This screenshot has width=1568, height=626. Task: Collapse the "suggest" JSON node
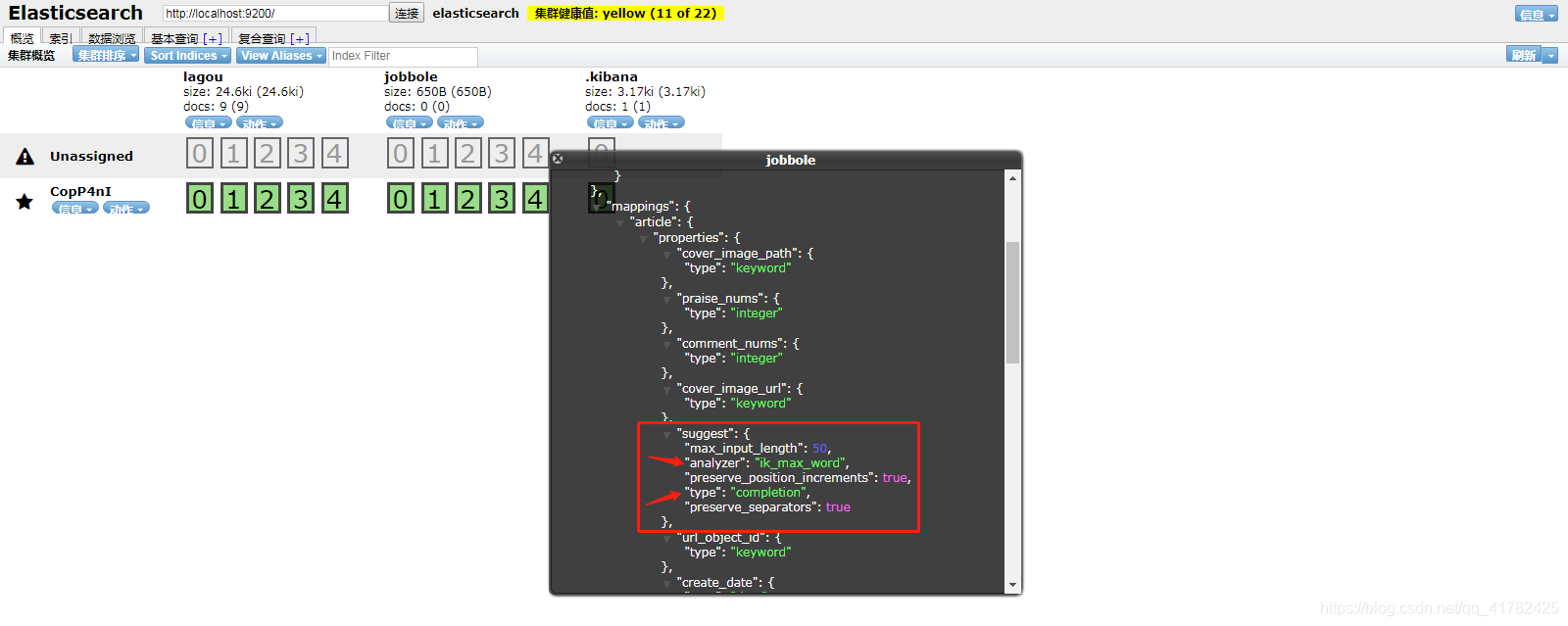[x=666, y=435]
